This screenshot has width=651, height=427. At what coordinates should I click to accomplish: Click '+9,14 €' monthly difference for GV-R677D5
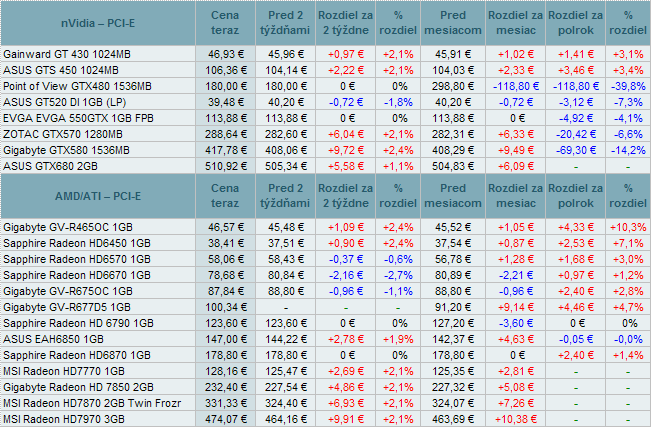point(516,307)
